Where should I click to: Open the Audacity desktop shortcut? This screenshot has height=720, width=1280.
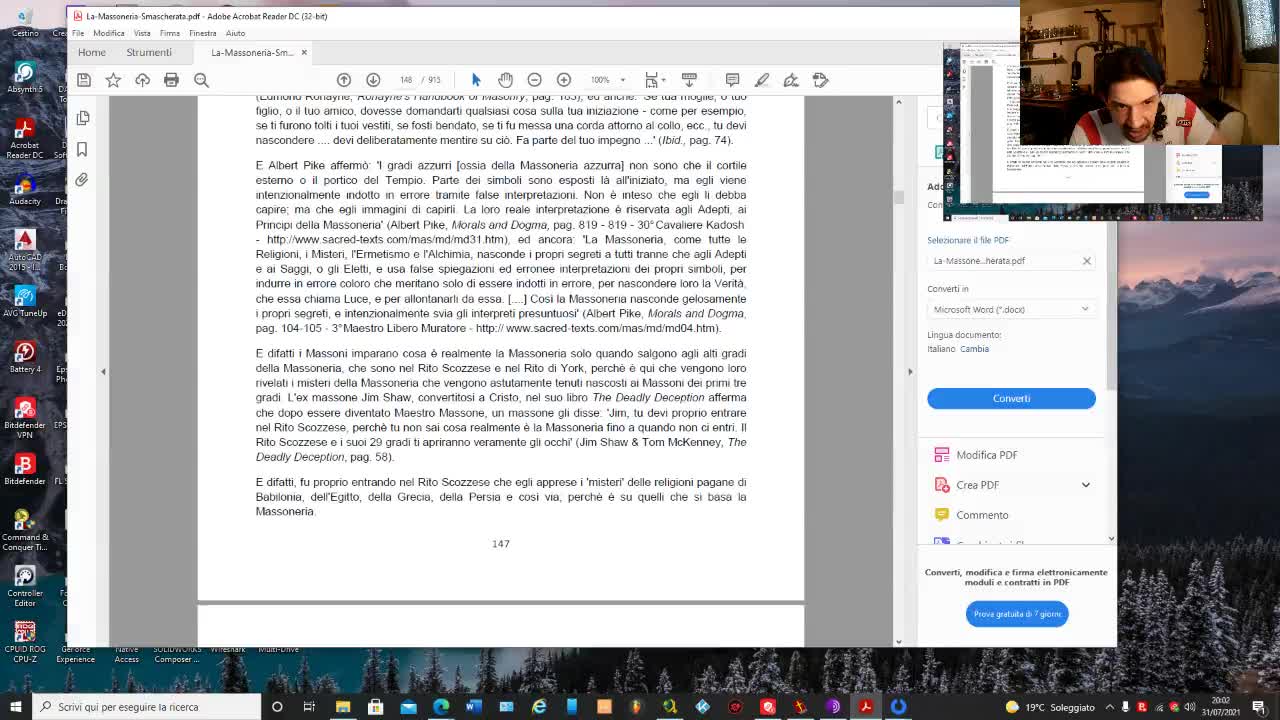coord(25,188)
